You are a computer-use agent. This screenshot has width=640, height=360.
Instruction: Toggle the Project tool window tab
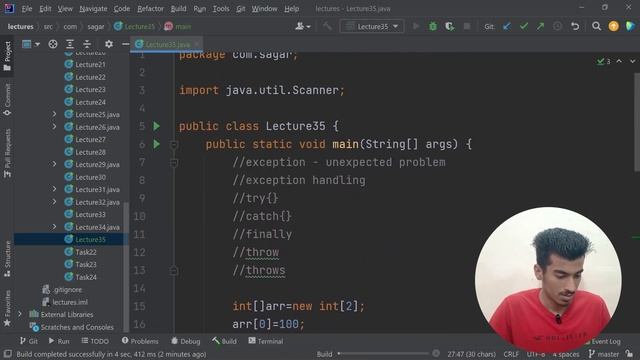click(7, 56)
